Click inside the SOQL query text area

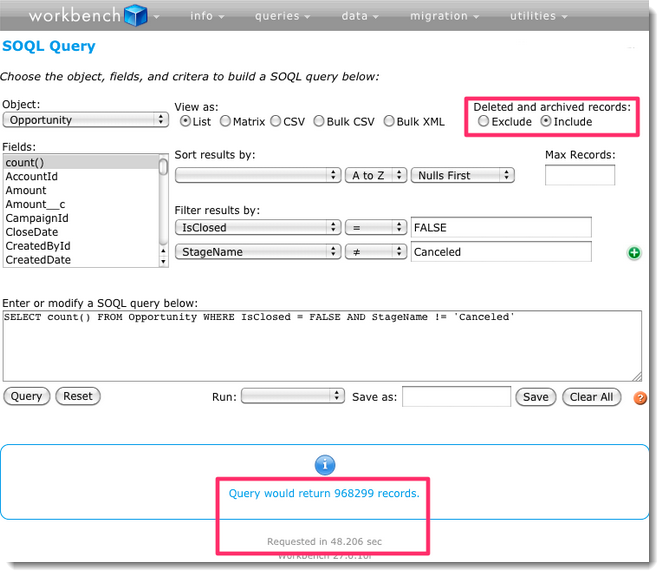point(322,346)
